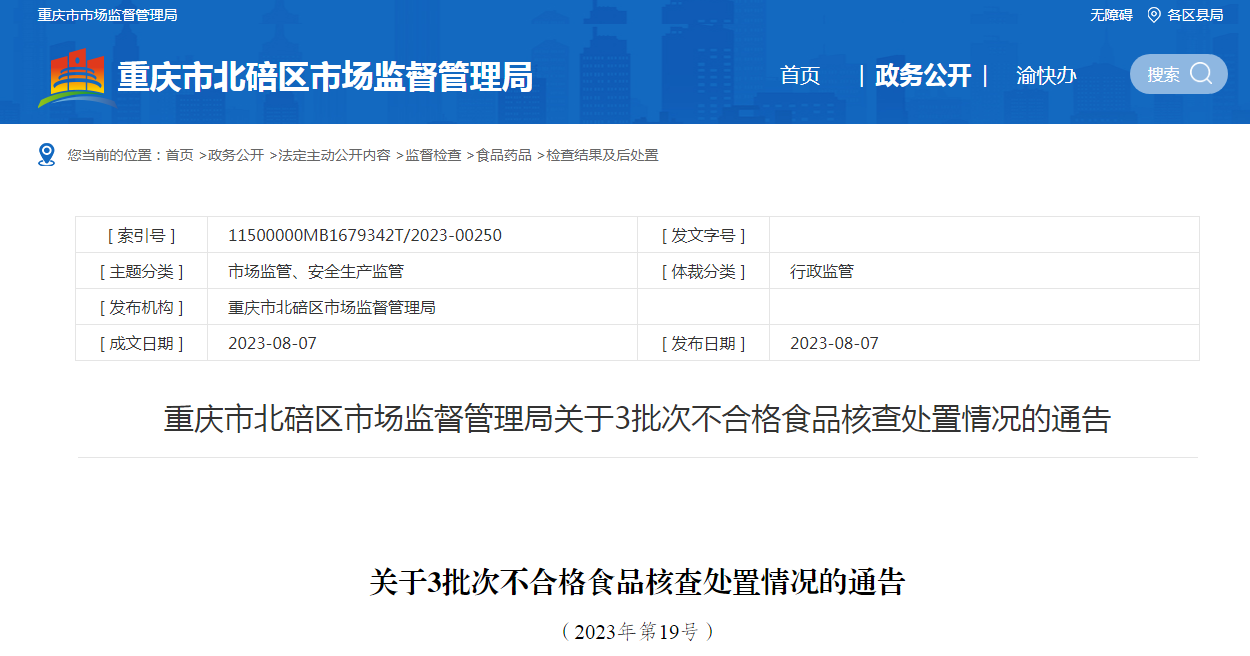Go to 监督检查 in the breadcrumb
Viewport: 1250px width, 656px height.
433,155
